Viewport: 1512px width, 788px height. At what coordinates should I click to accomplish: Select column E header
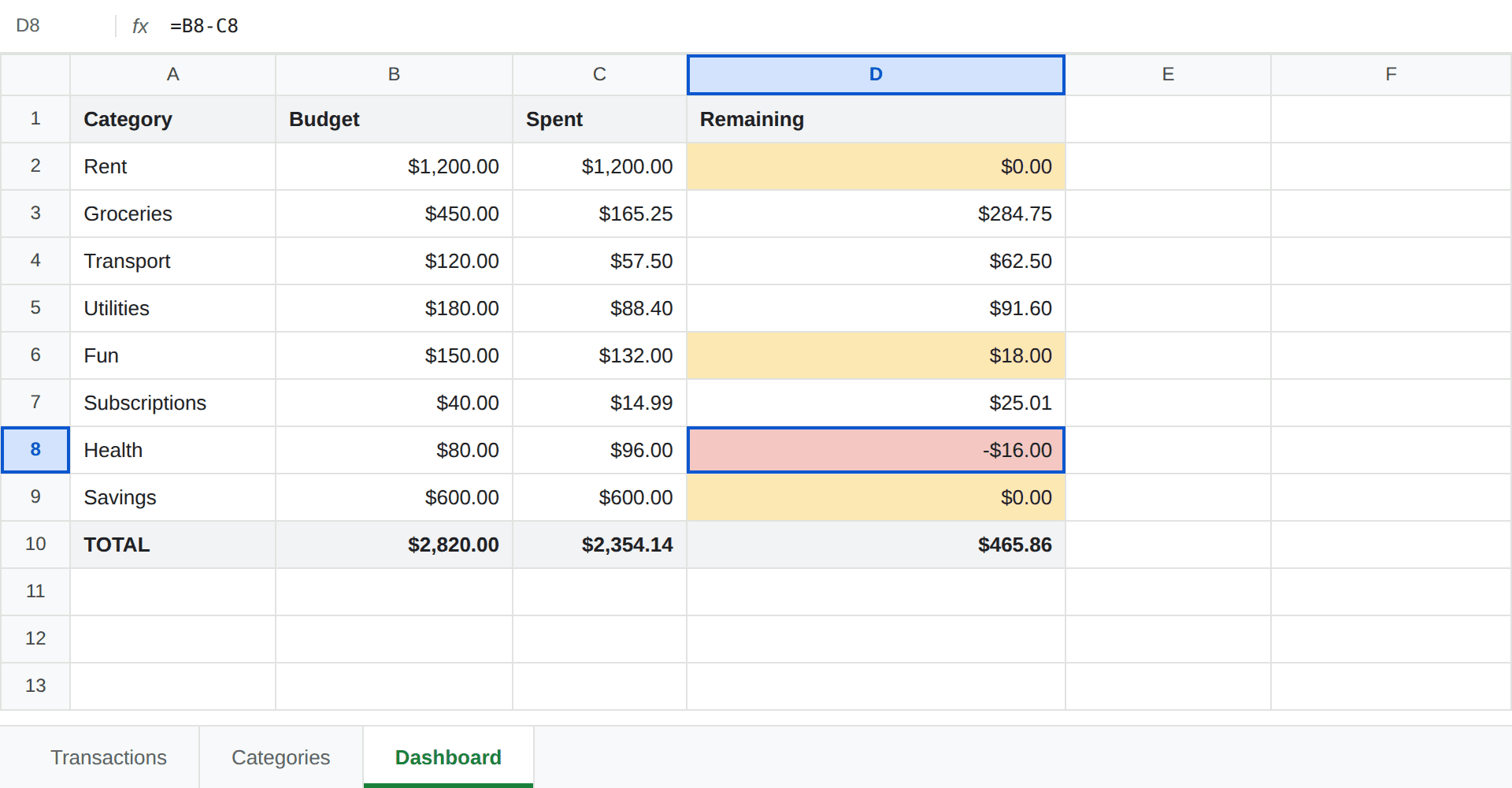(x=1168, y=75)
